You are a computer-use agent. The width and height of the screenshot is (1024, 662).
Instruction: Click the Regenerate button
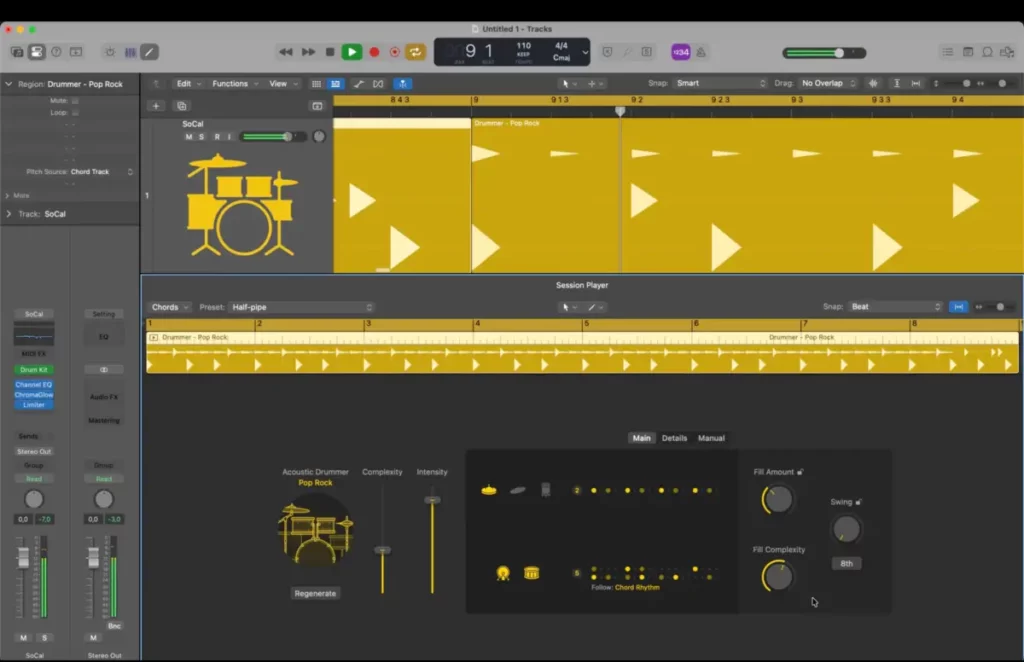(x=315, y=593)
